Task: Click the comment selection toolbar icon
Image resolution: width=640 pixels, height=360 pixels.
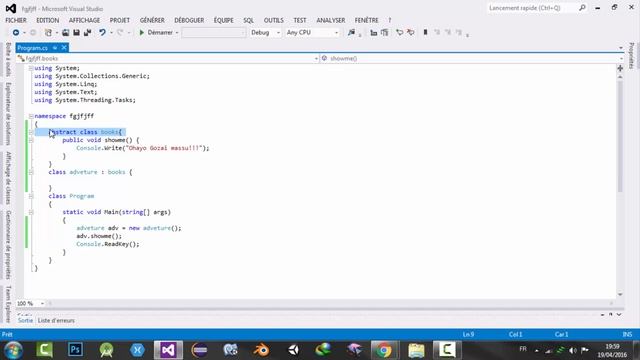Action: tap(400, 32)
